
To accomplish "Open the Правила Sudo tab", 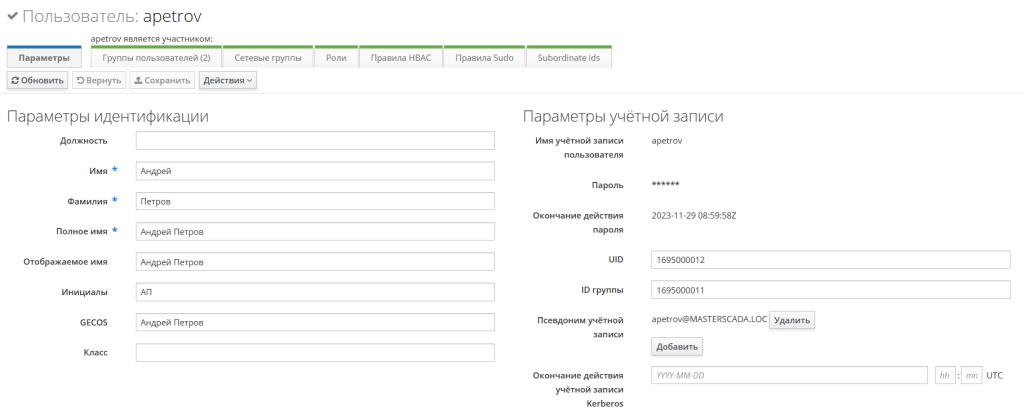I will (x=484, y=58).
